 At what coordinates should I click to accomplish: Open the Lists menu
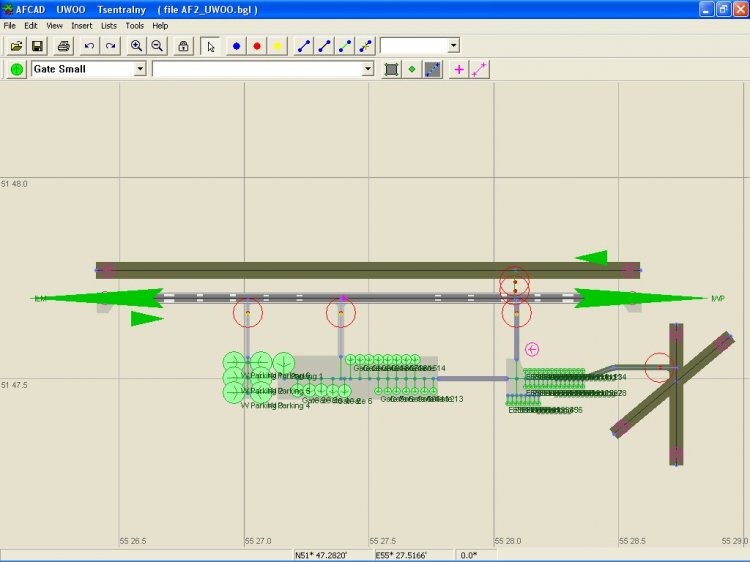click(108, 25)
